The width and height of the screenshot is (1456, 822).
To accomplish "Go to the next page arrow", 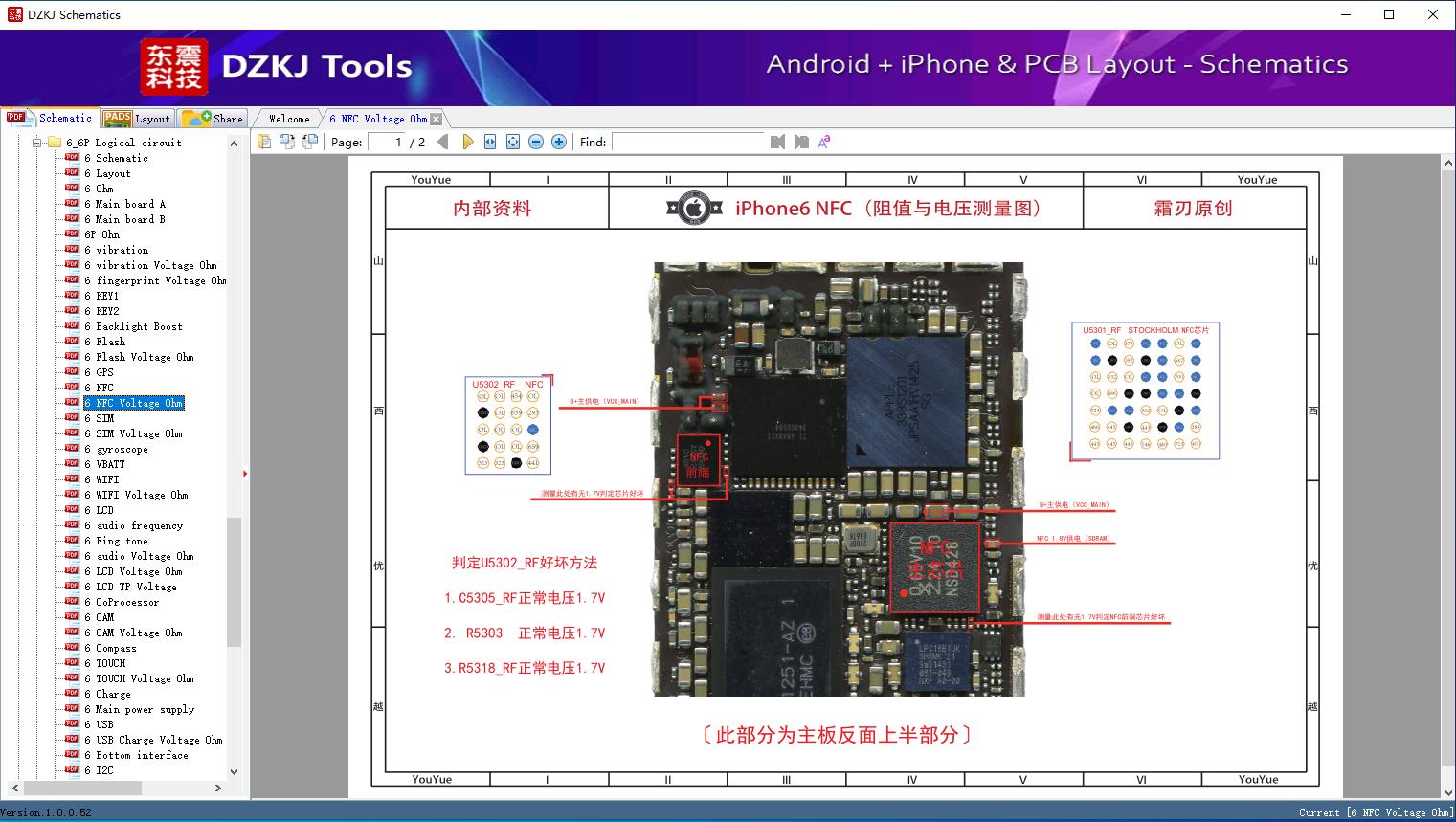I will [467, 142].
